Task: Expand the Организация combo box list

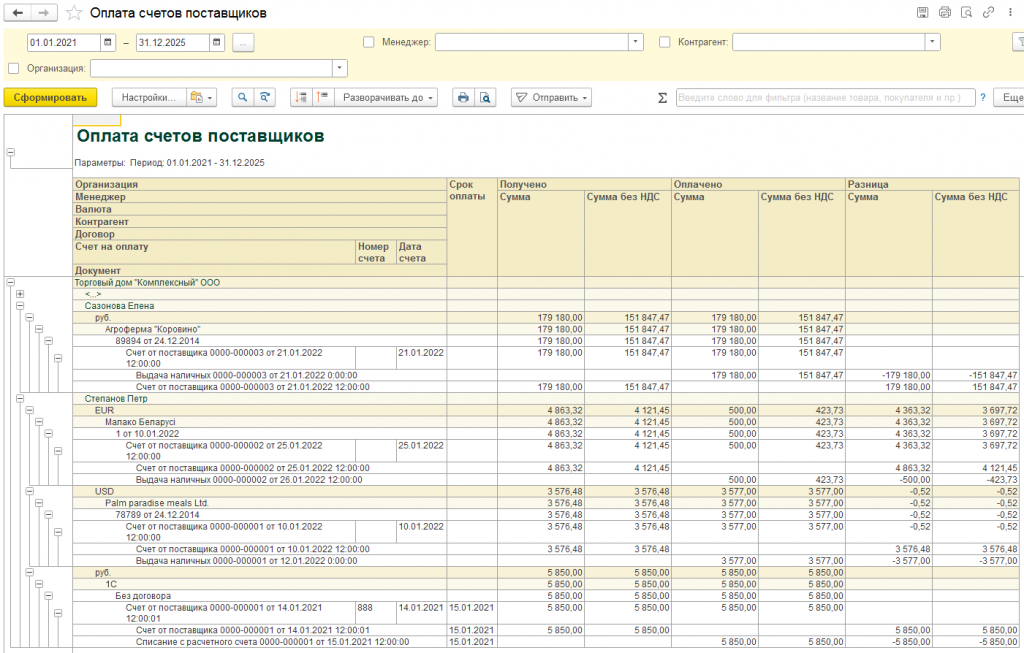Action: click(x=340, y=68)
